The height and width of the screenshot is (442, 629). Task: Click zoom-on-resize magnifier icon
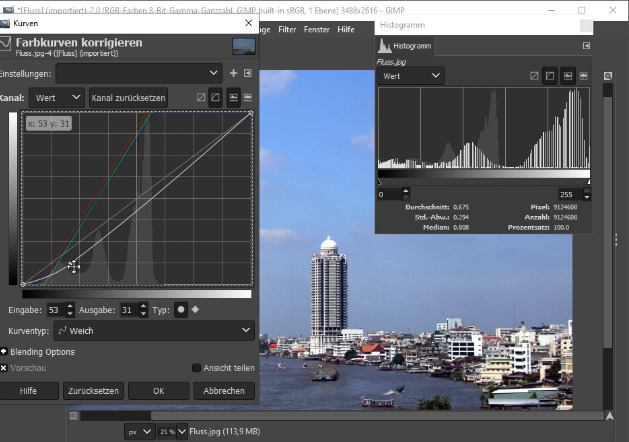[x=608, y=76]
